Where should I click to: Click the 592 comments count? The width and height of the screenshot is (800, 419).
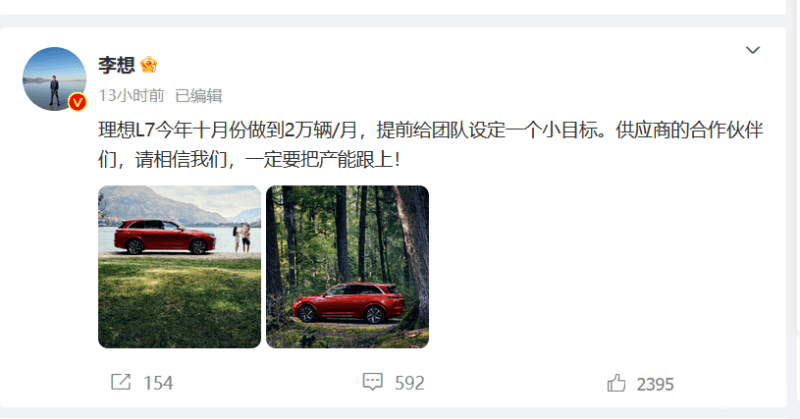tap(409, 383)
